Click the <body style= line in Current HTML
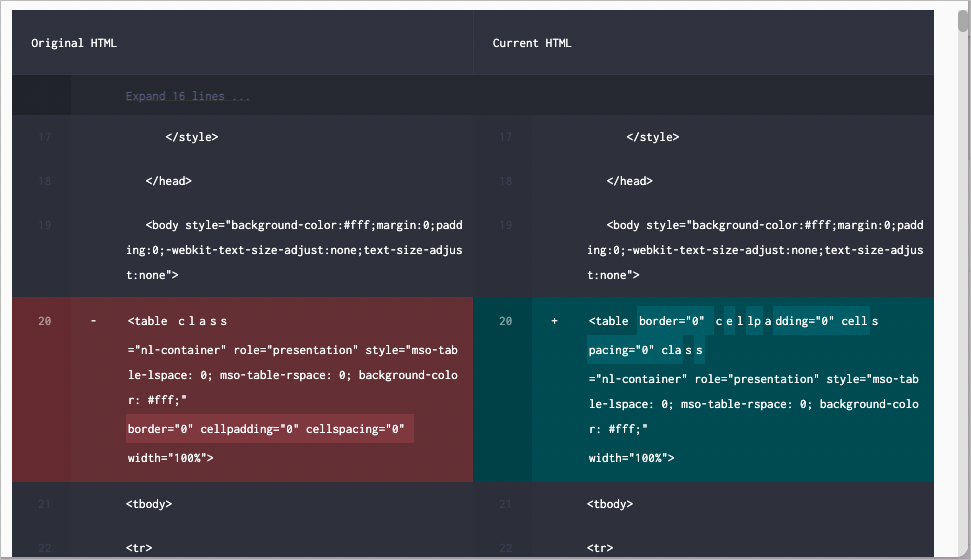This screenshot has width=971, height=560. tap(755, 250)
